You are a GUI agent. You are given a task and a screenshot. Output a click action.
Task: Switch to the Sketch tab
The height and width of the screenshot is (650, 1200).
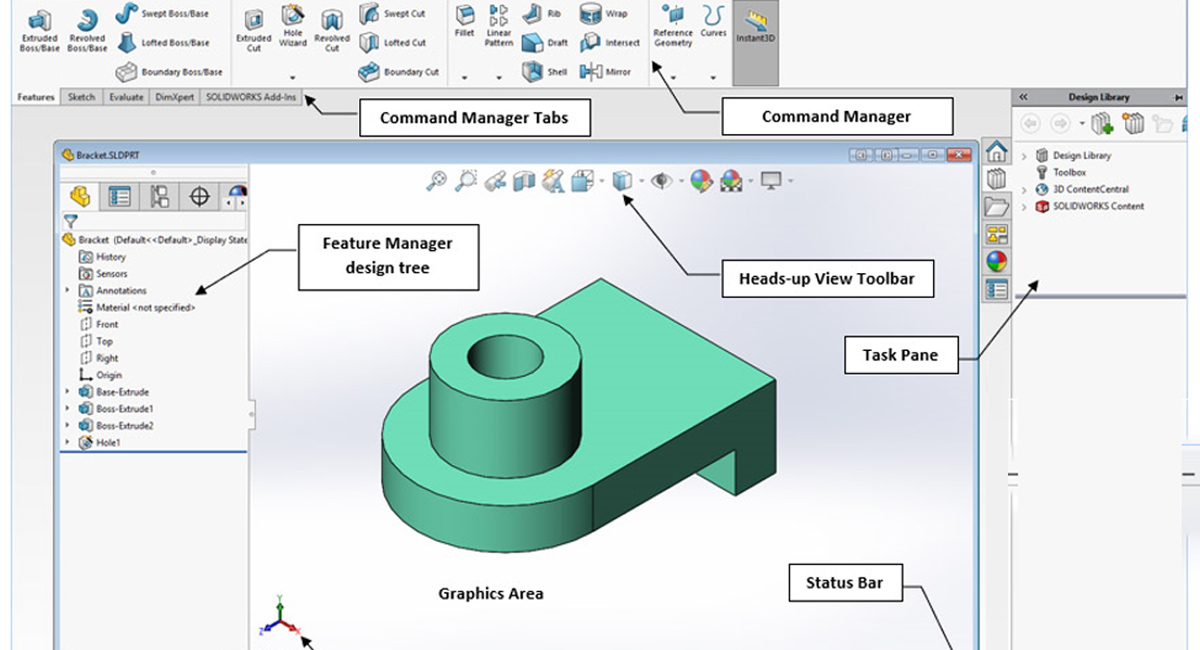[81, 97]
